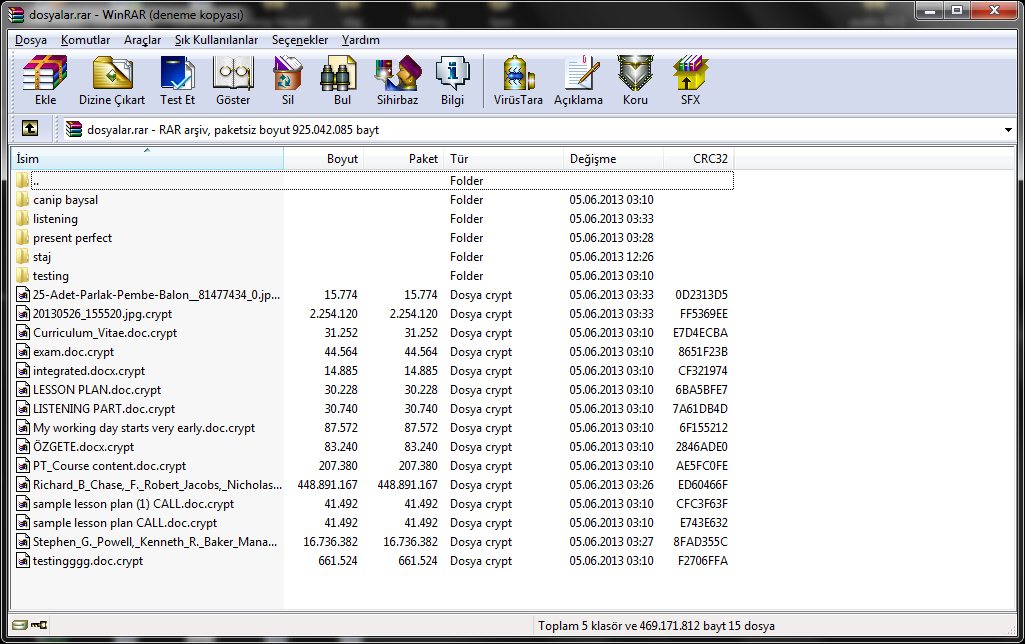This screenshot has width=1025, height=644.
Task: Open the Göster view icon
Action: coord(233,80)
